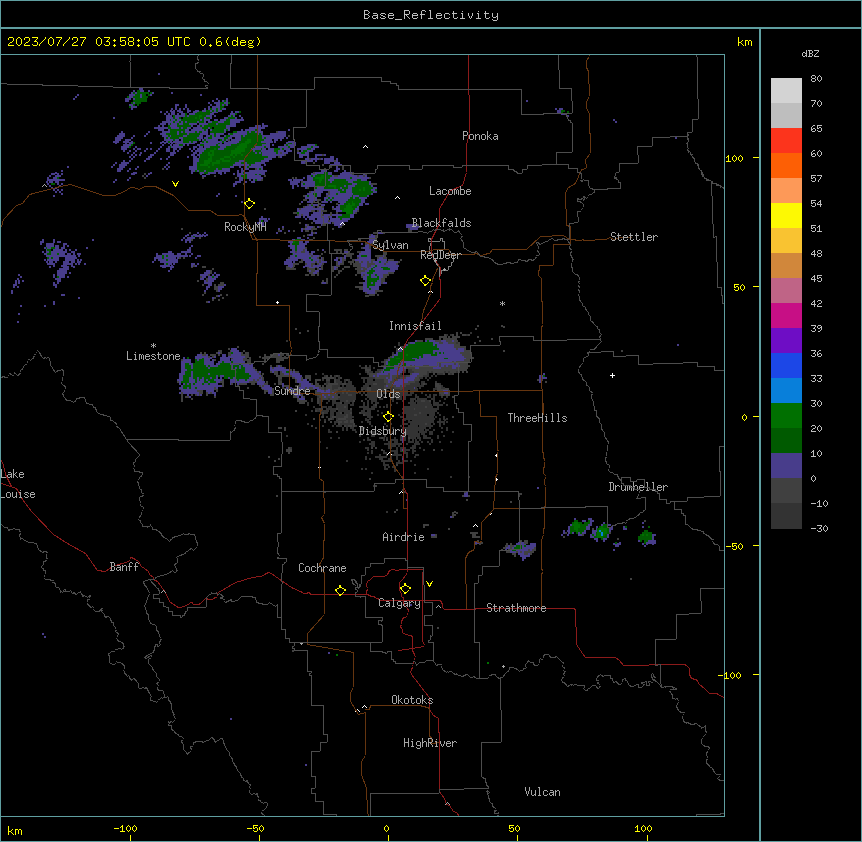Click the legend value 48
The height and width of the screenshot is (842, 862).
[816, 253]
